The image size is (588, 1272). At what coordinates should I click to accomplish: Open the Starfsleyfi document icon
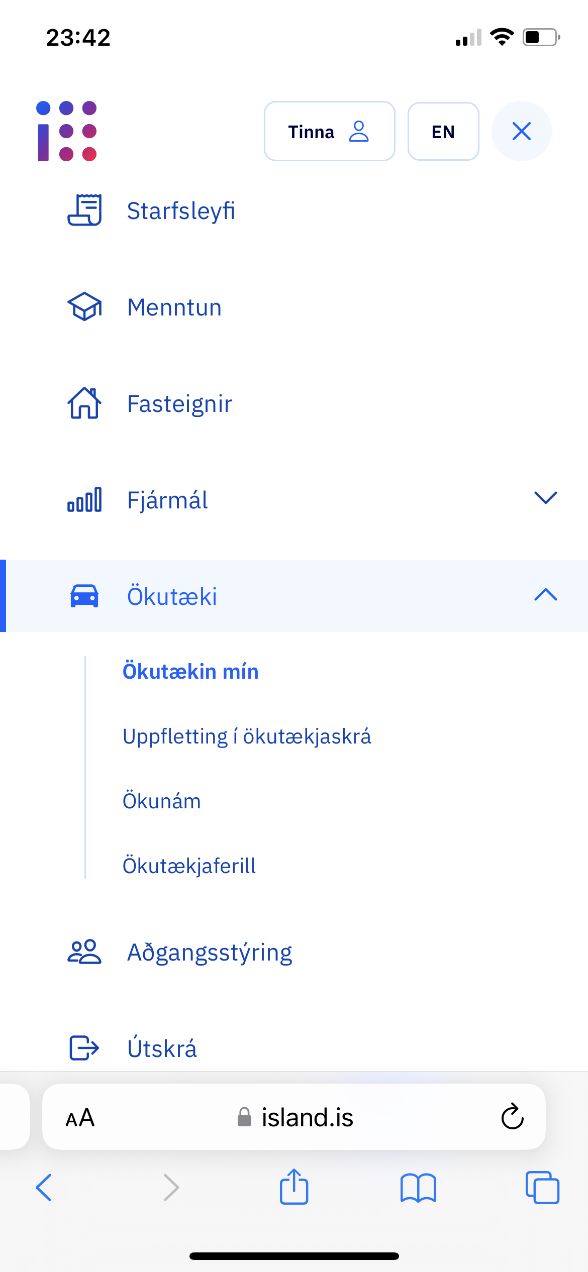pos(85,211)
